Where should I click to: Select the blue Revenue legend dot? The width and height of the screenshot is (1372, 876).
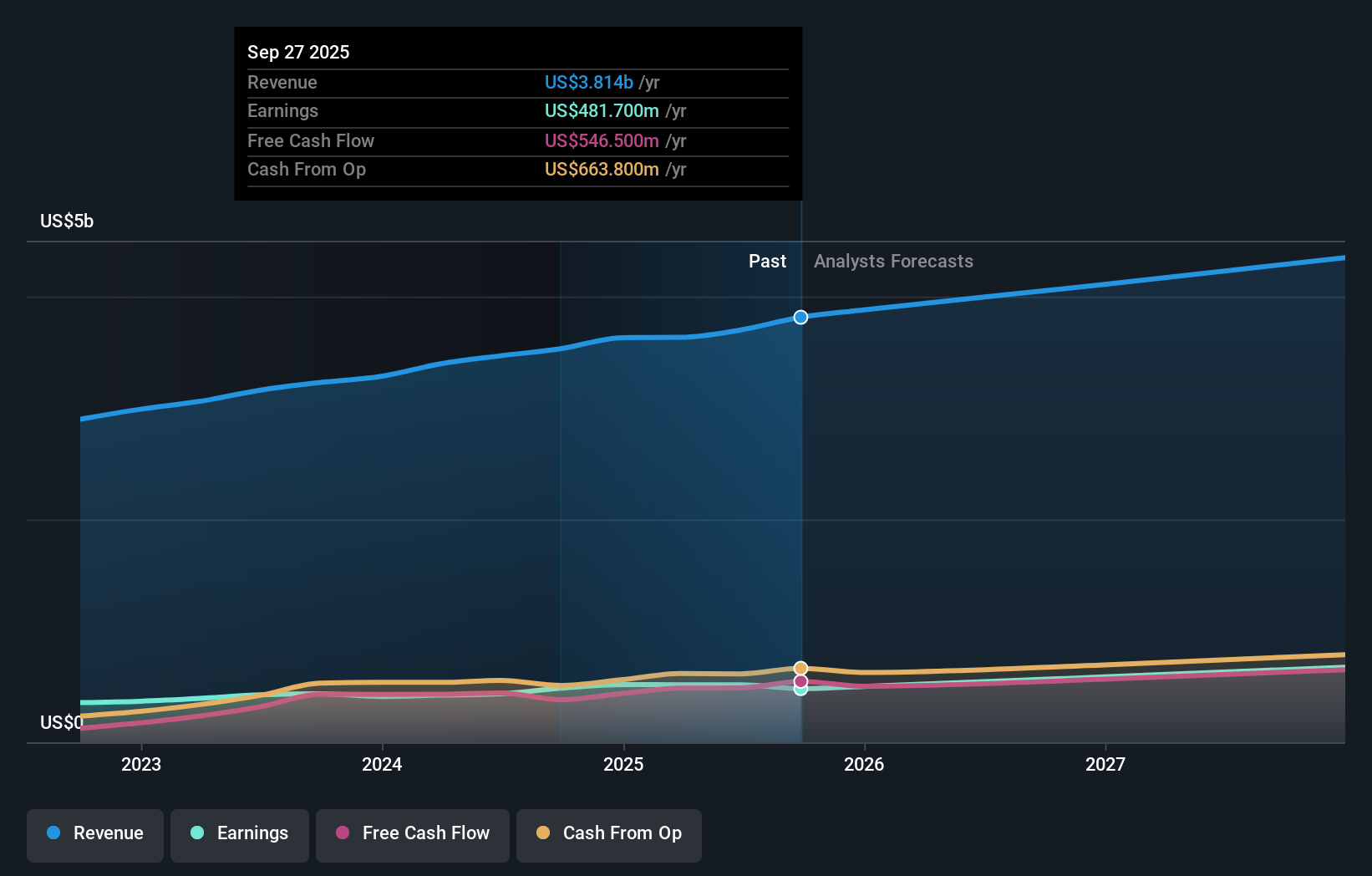[x=52, y=833]
